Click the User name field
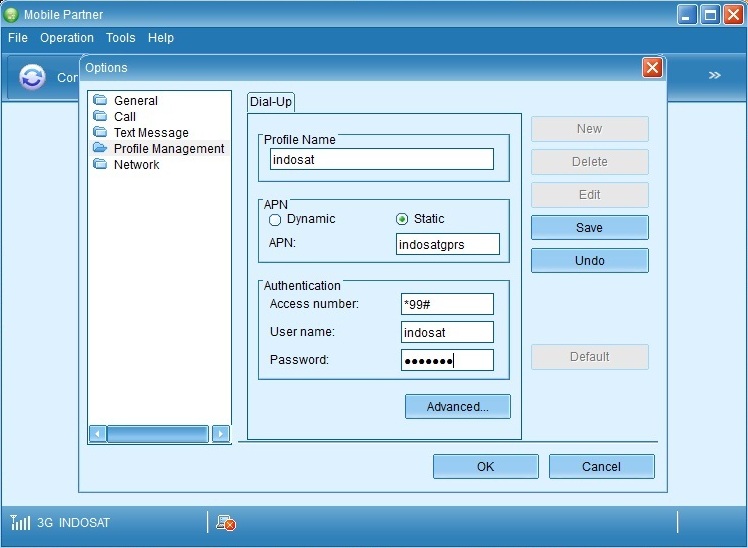Viewport: 748px width, 548px height. pyautogui.click(x=447, y=332)
